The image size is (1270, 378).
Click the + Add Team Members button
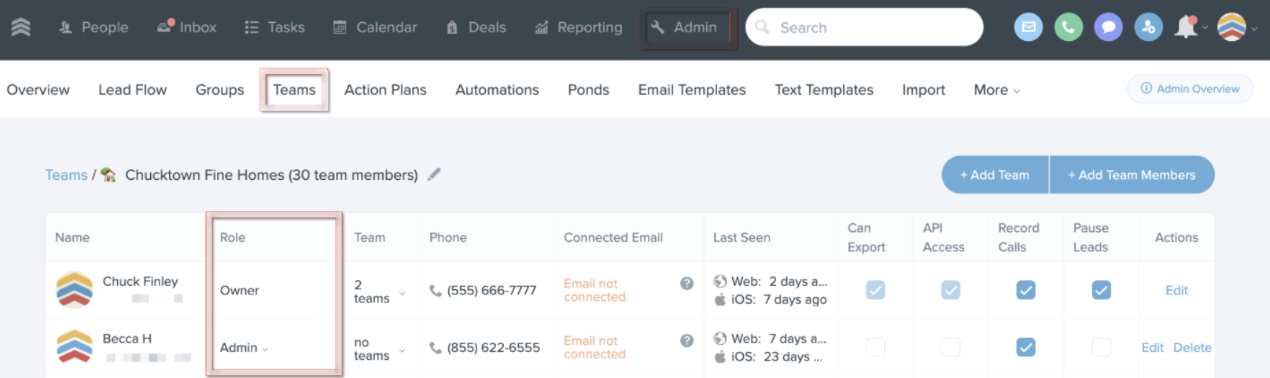click(1132, 175)
